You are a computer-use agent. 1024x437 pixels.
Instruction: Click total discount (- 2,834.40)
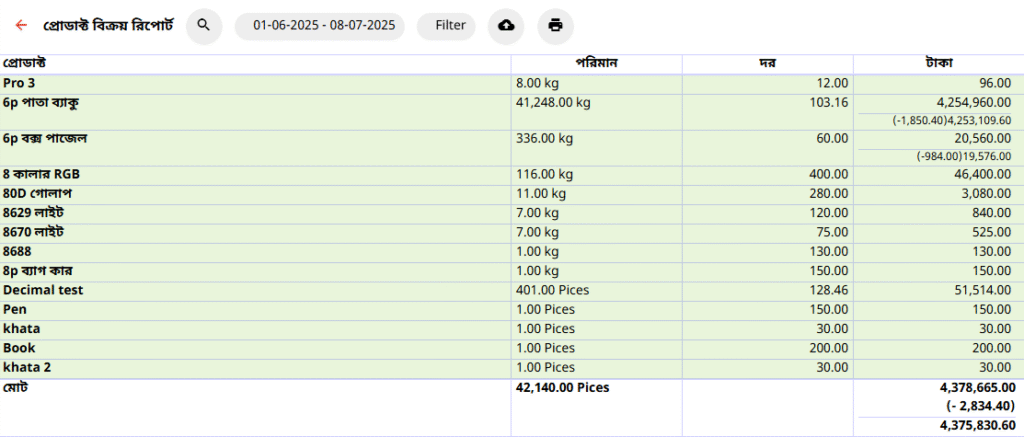click(x=980, y=406)
